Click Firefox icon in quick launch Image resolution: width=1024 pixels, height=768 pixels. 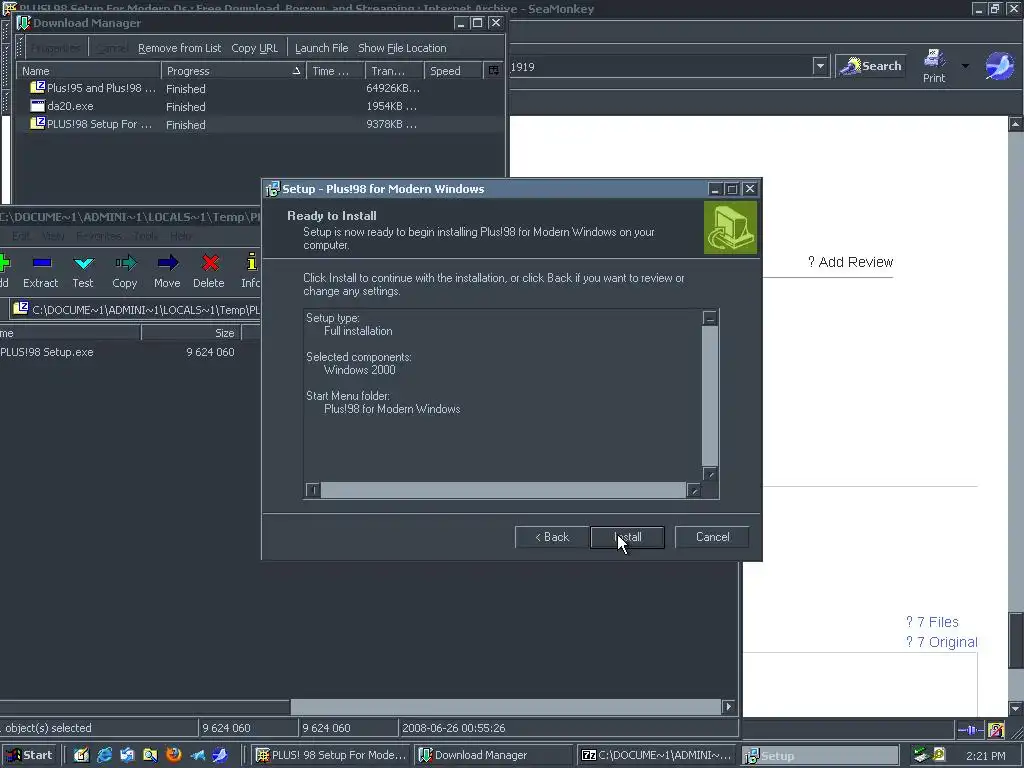tap(174, 755)
